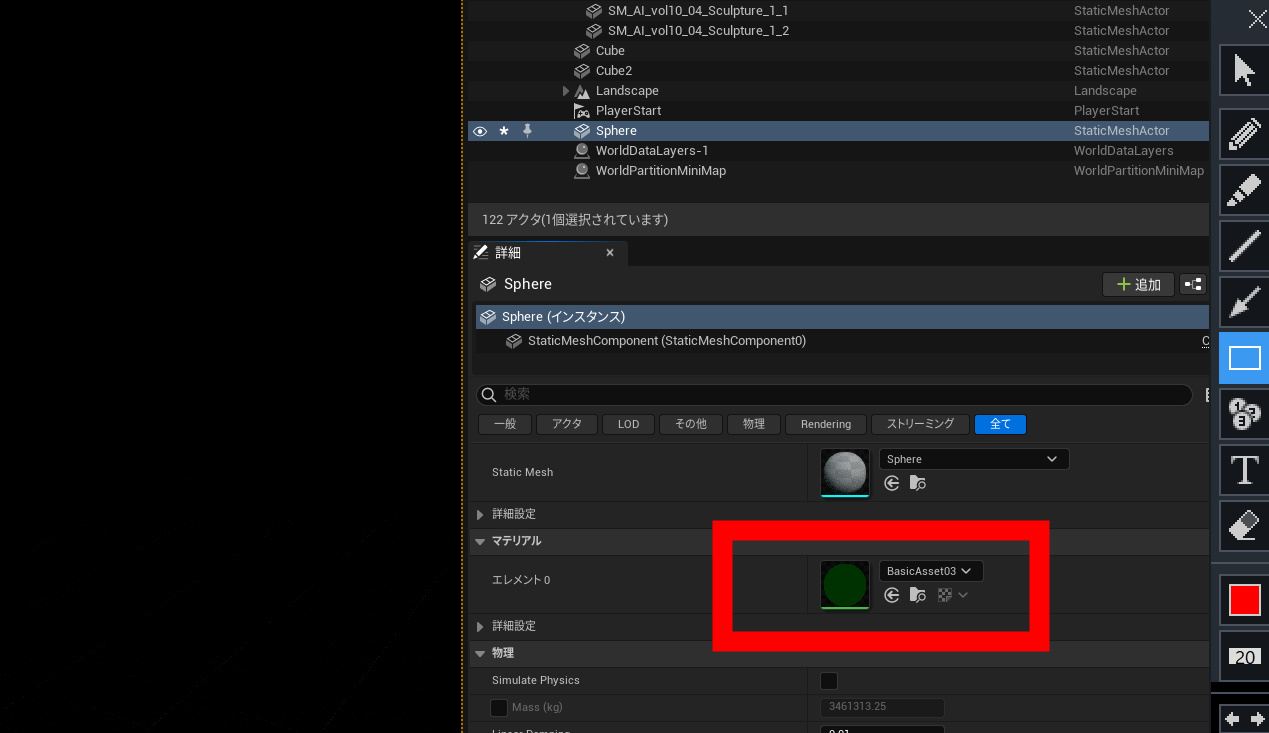This screenshot has width=1269, height=733.
Task: Click the details search field
Action: (x=840, y=394)
